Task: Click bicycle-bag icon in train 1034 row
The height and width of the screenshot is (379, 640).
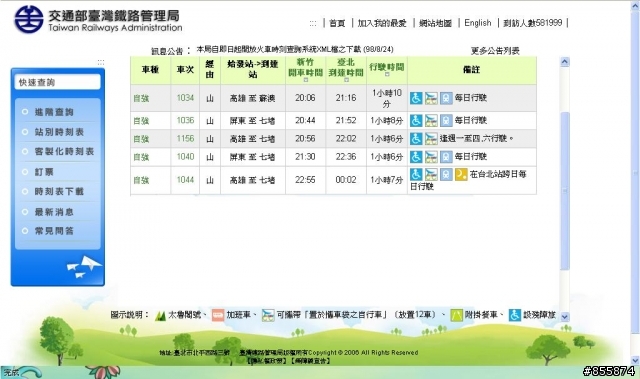Action: click(431, 98)
